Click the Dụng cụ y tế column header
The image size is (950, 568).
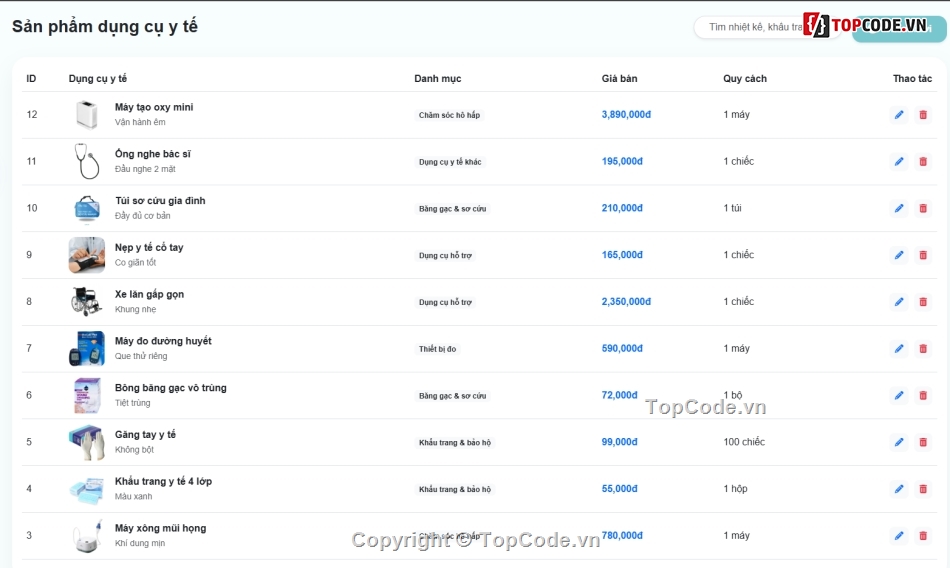98,79
